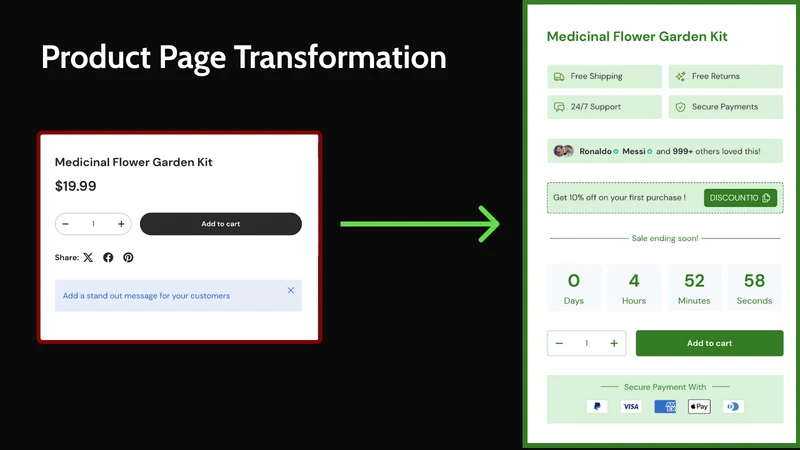Click the 4 Hours countdown box
800x450 pixels.
tap(634, 288)
